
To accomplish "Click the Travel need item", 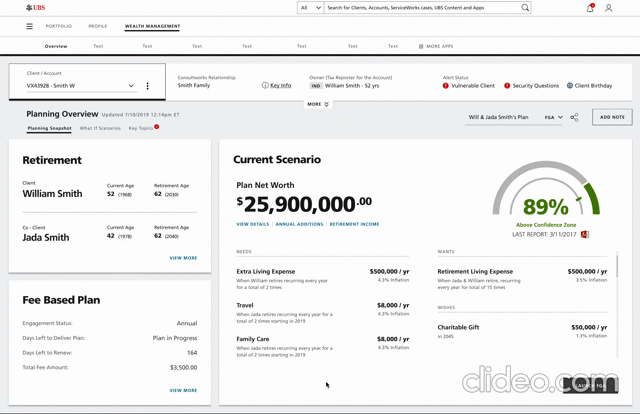I will click(322, 313).
